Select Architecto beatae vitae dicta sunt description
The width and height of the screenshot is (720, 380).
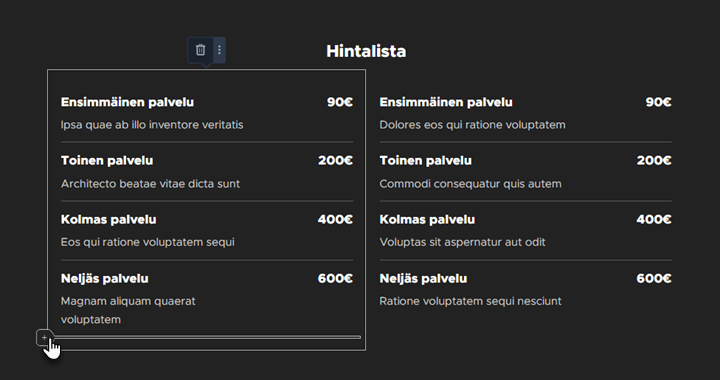pos(150,184)
